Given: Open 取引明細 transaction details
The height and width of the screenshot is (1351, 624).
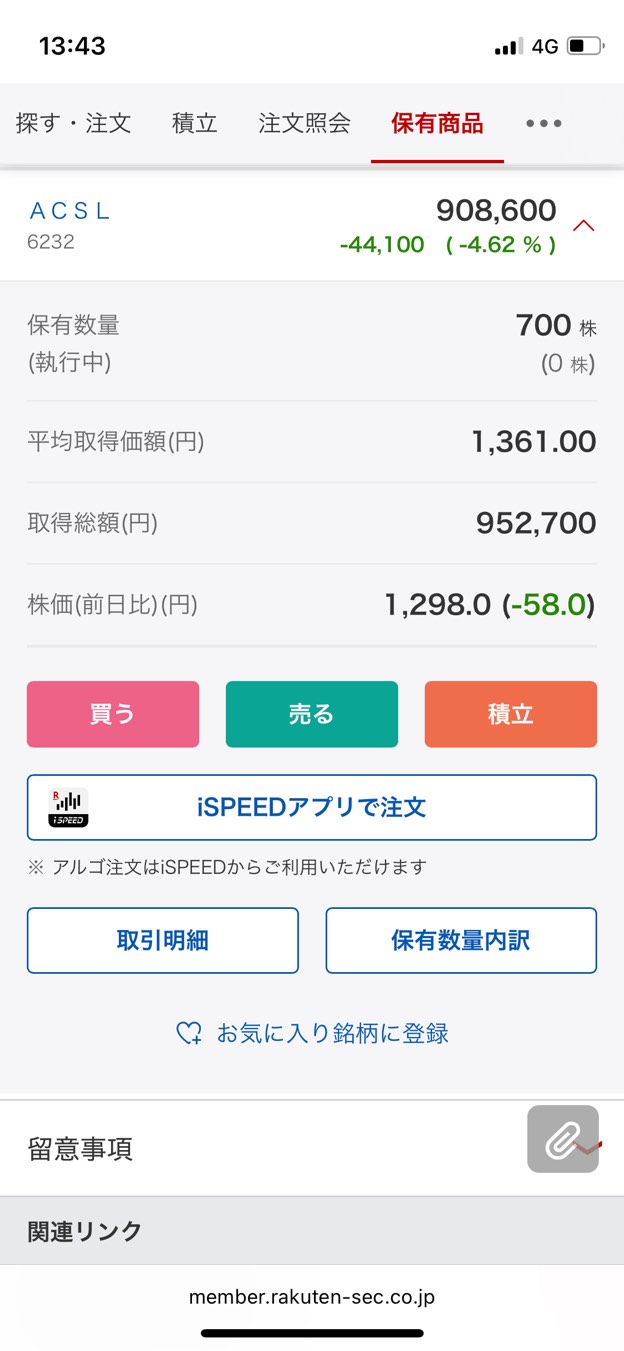Looking at the screenshot, I should tap(162, 940).
